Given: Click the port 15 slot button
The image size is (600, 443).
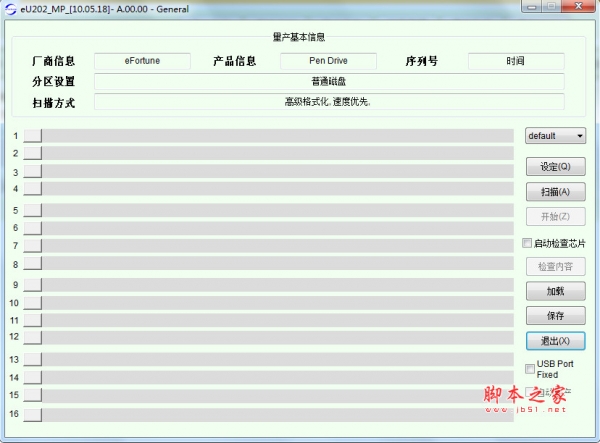Looking at the screenshot, I should click(x=33, y=395).
